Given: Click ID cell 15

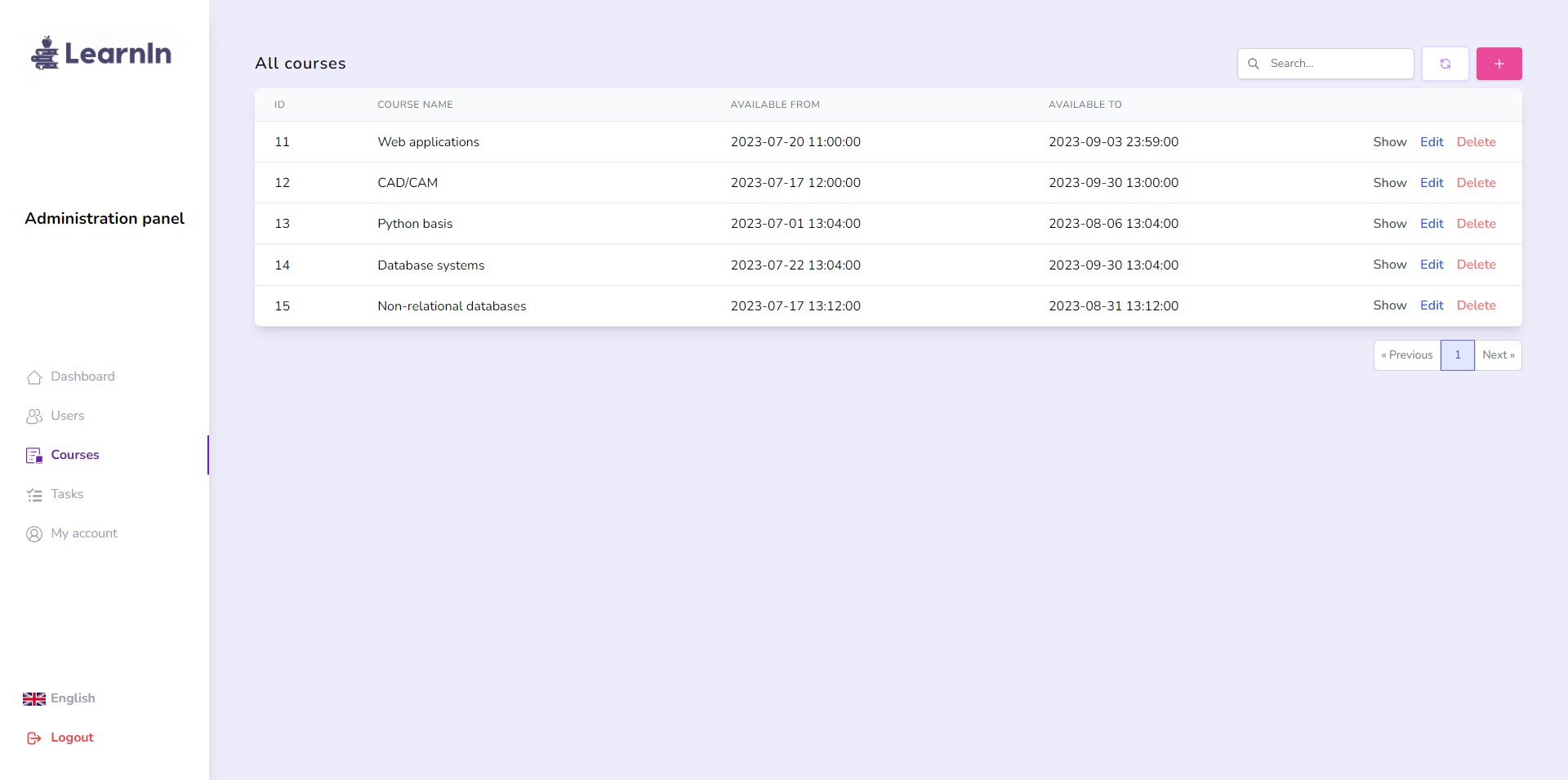Looking at the screenshot, I should (283, 306).
